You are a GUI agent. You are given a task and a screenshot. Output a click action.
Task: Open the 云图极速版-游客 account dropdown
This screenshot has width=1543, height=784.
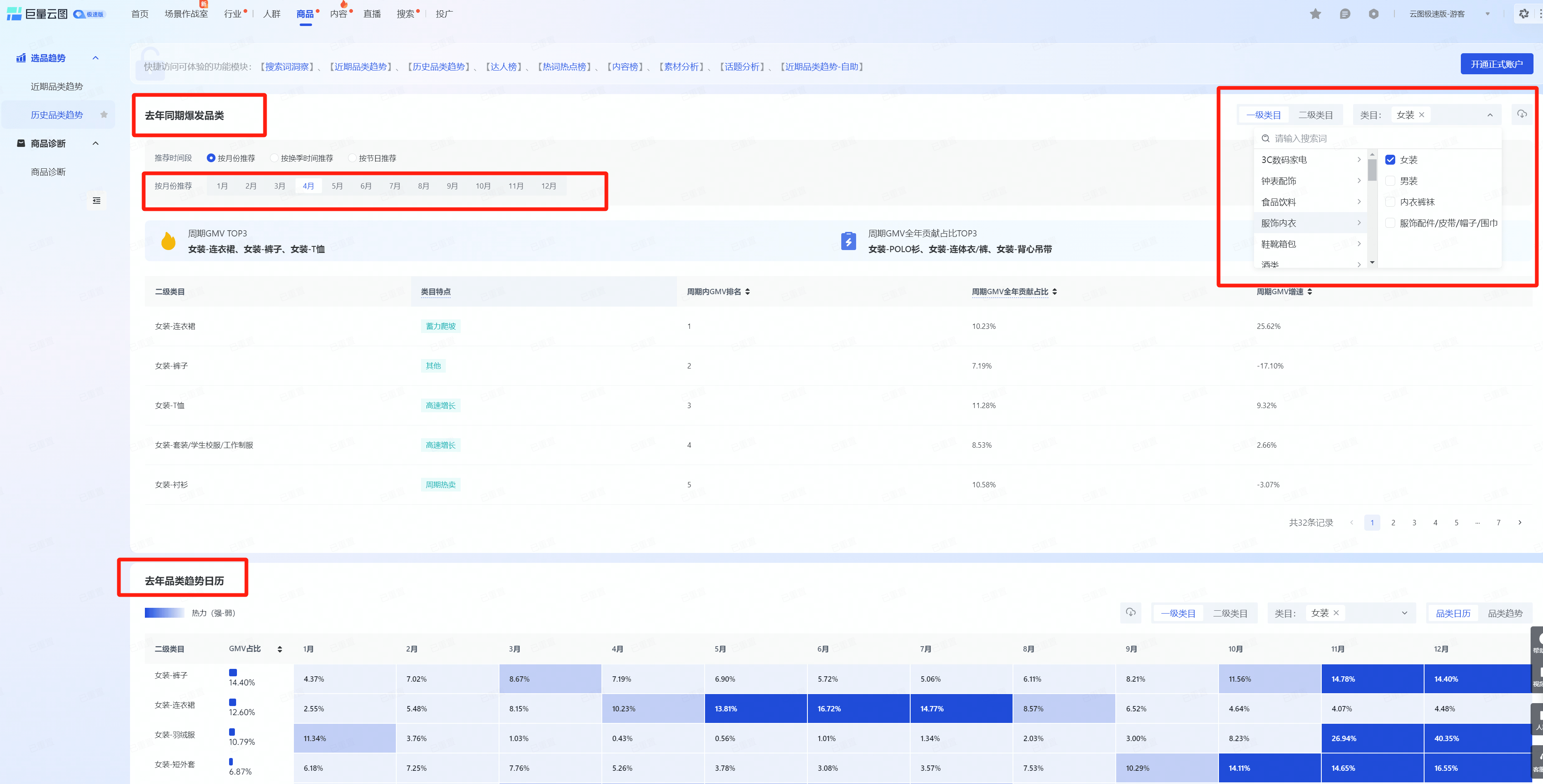pyautogui.click(x=1449, y=14)
